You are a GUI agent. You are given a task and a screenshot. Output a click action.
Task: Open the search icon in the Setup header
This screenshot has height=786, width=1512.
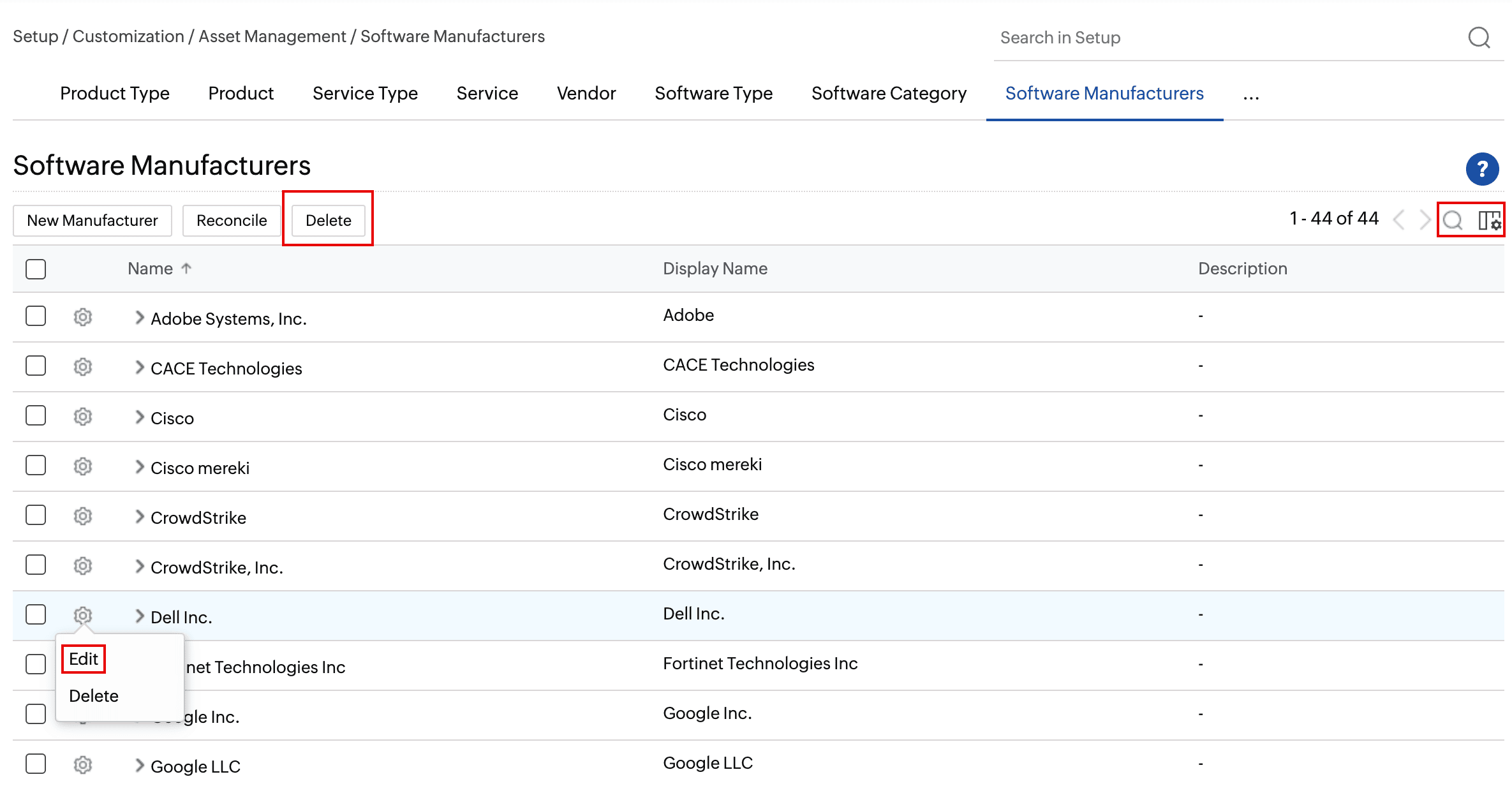point(1479,38)
